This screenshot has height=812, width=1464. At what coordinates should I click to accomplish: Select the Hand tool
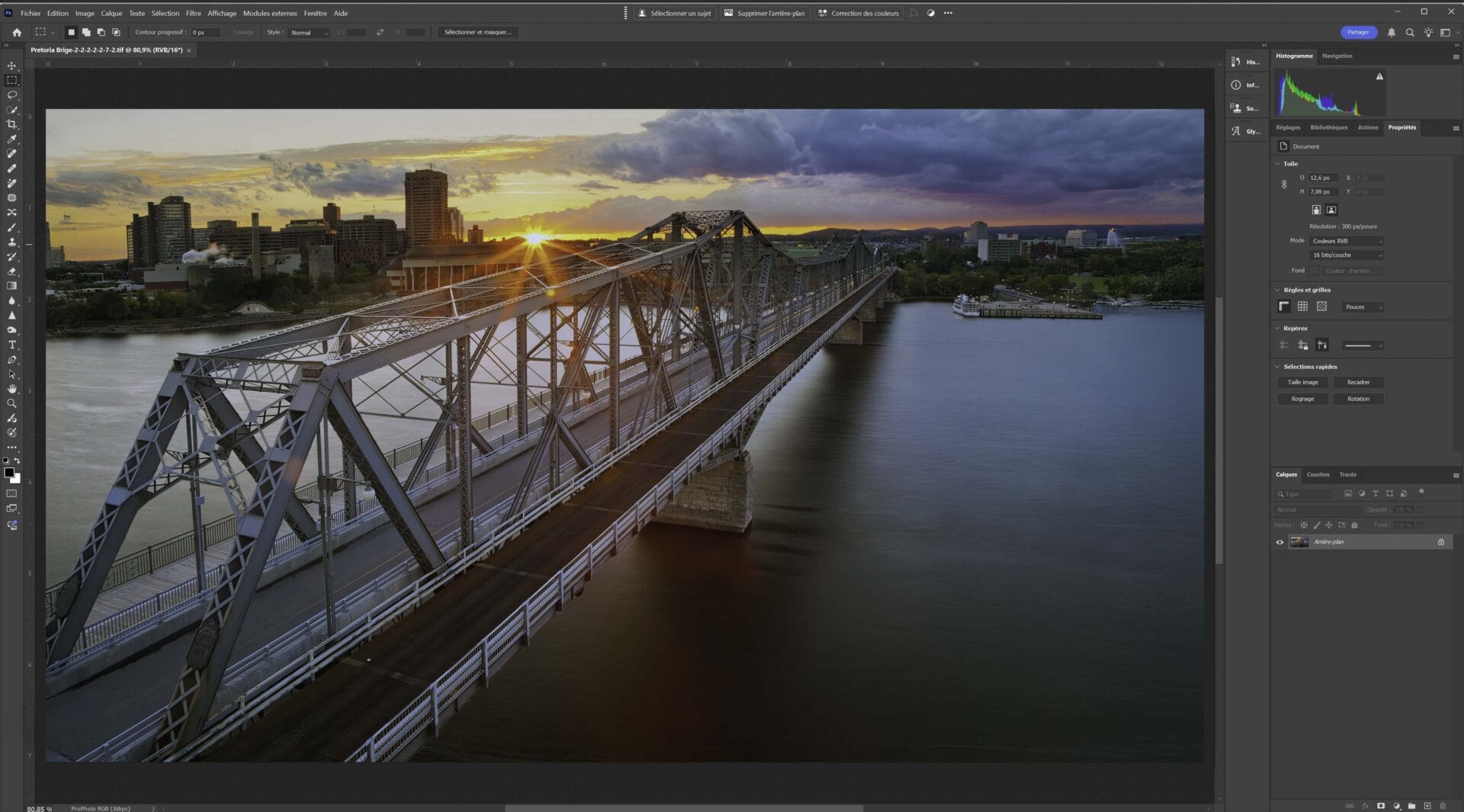tap(11, 388)
